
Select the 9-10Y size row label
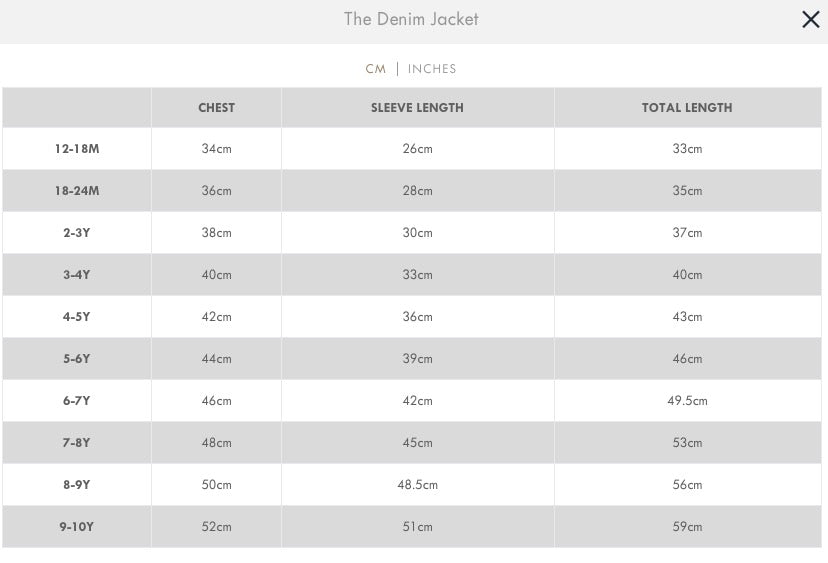click(x=77, y=527)
